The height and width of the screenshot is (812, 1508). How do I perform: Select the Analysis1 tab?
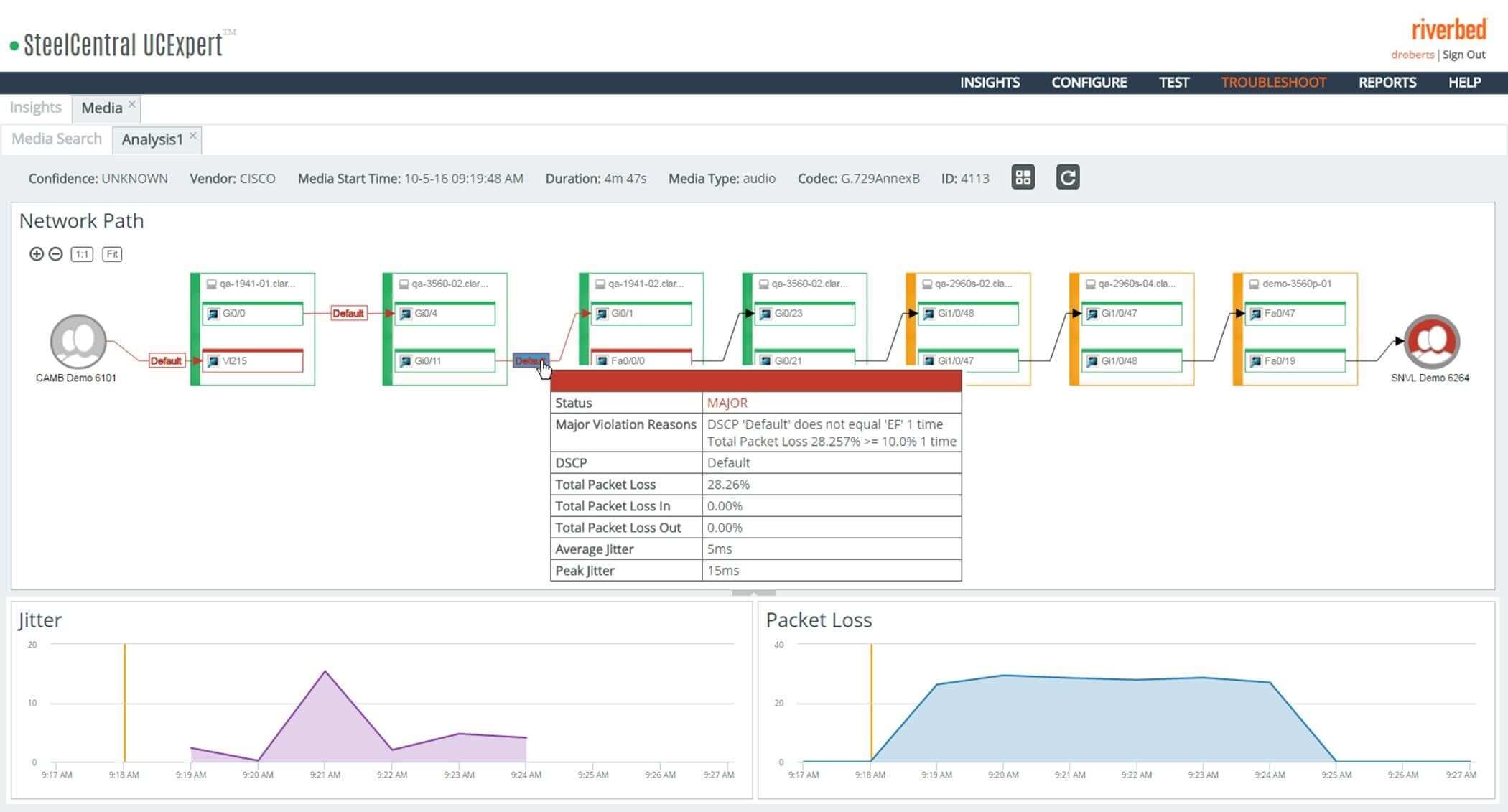[152, 139]
